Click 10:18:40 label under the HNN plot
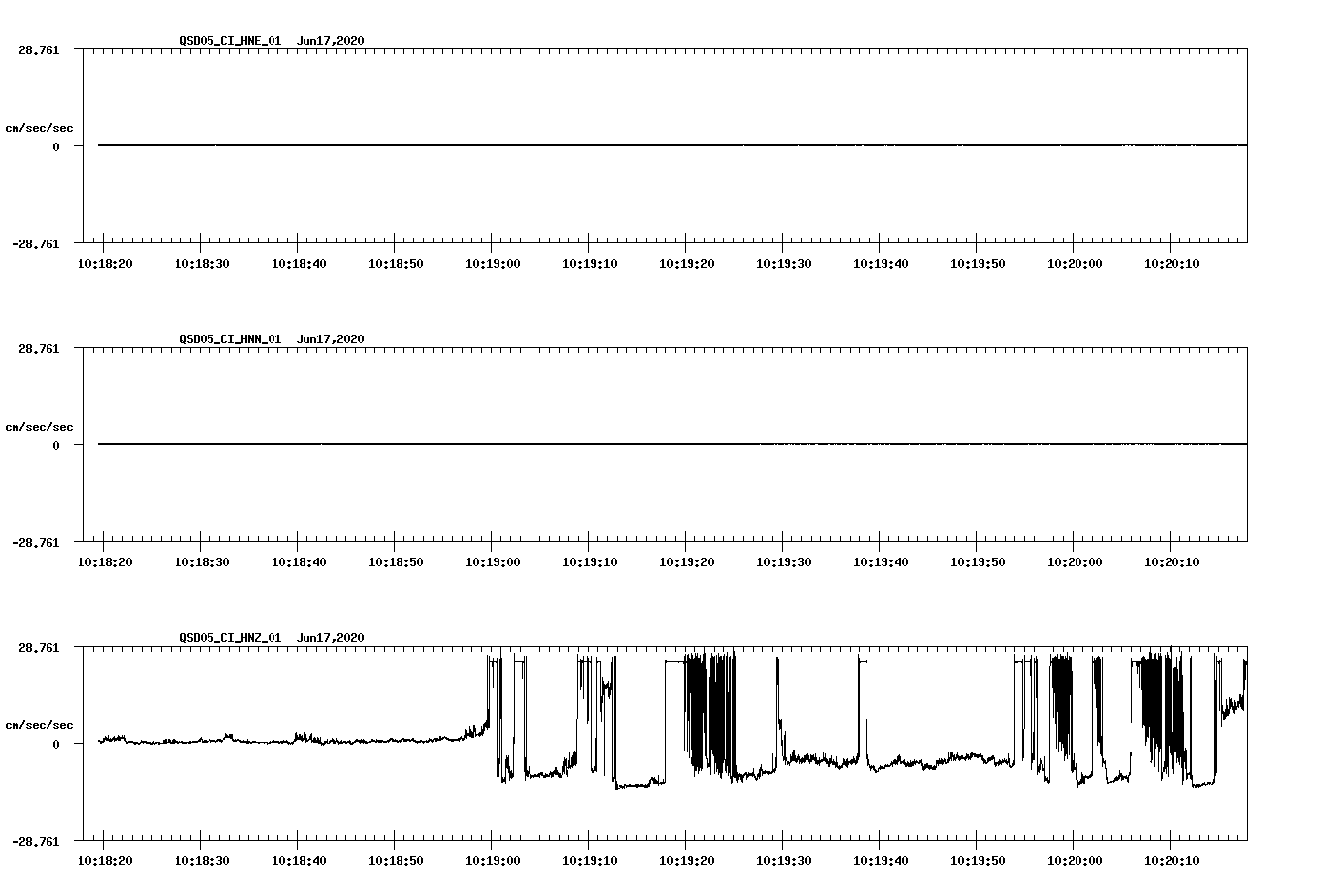 pos(299,562)
